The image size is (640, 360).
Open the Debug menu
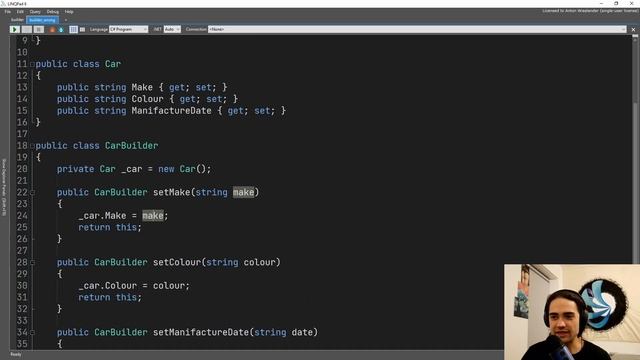(x=53, y=12)
